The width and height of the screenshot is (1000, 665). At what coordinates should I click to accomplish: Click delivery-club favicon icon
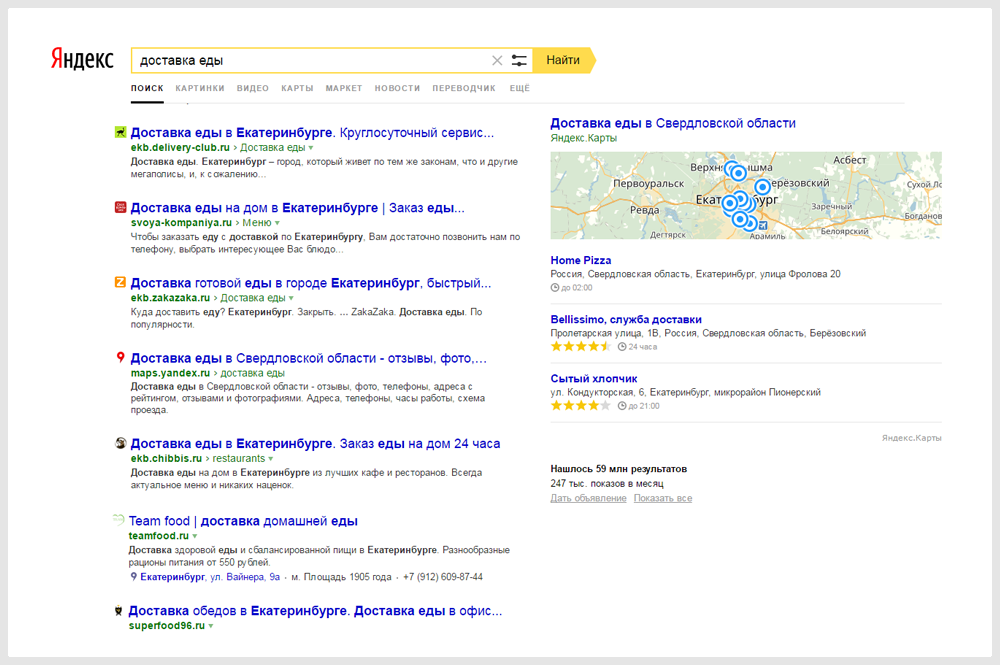click(121, 132)
